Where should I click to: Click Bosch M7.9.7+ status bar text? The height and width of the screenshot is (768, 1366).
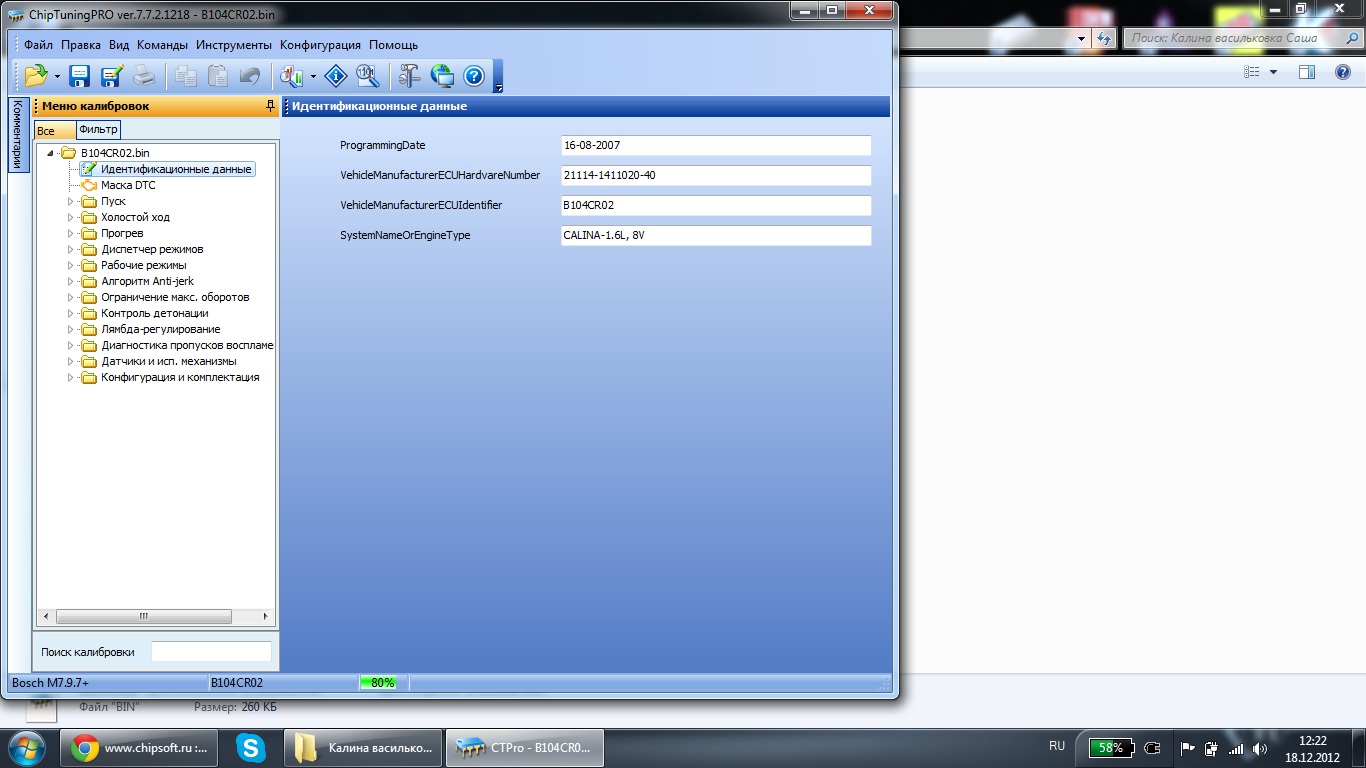pyautogui.click(x=50, y=683)
